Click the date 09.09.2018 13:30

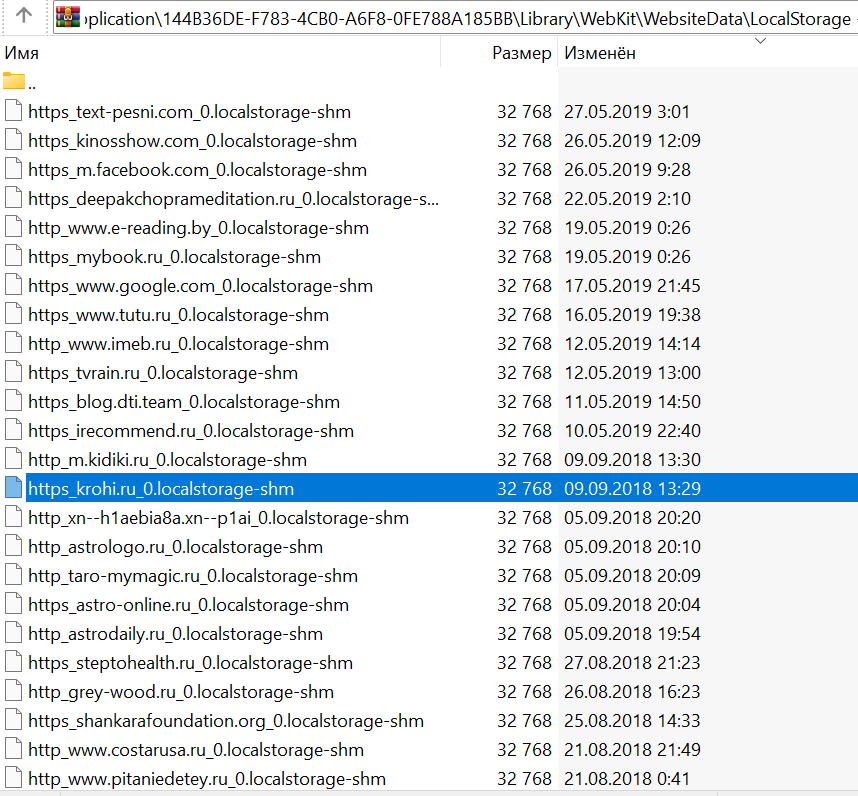point(632,460)
